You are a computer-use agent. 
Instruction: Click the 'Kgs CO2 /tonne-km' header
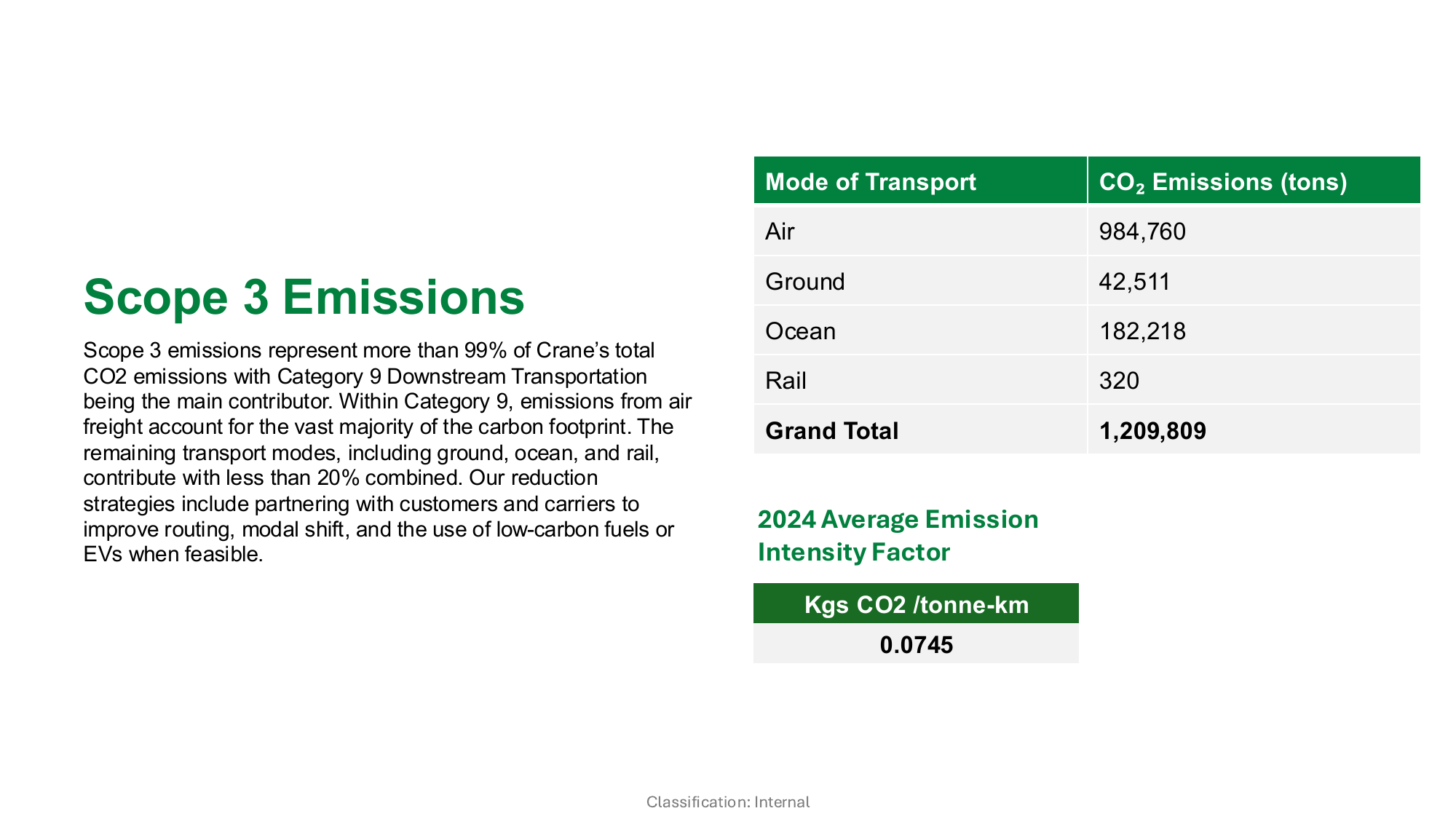[x=916, y=604]
